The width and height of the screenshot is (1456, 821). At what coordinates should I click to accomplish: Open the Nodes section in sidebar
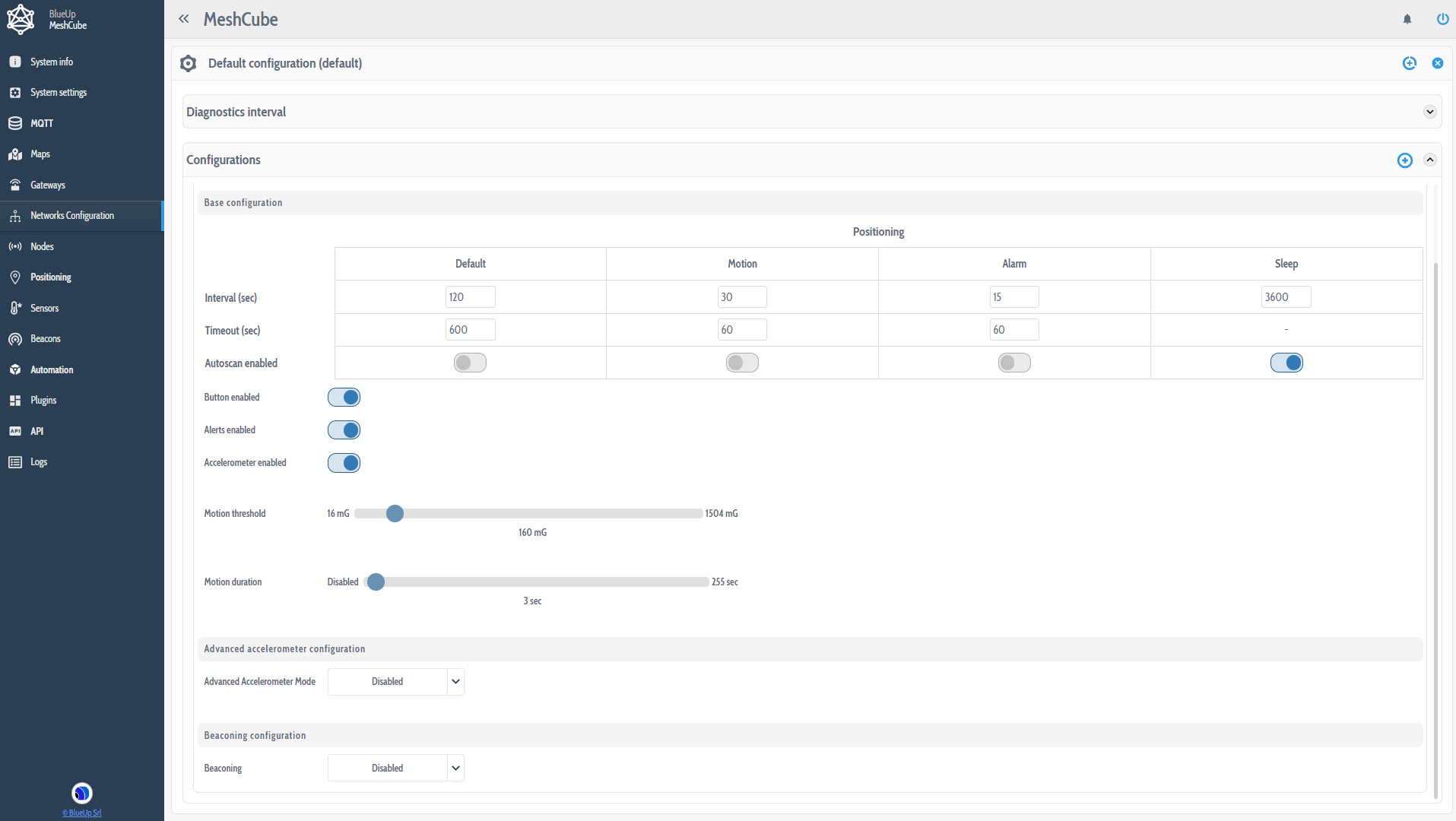40,246
